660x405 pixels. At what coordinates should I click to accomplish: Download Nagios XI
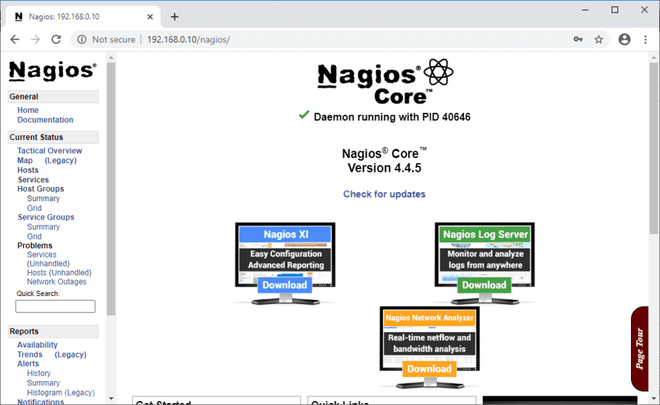pyautogui.click(x=285, y=285)
